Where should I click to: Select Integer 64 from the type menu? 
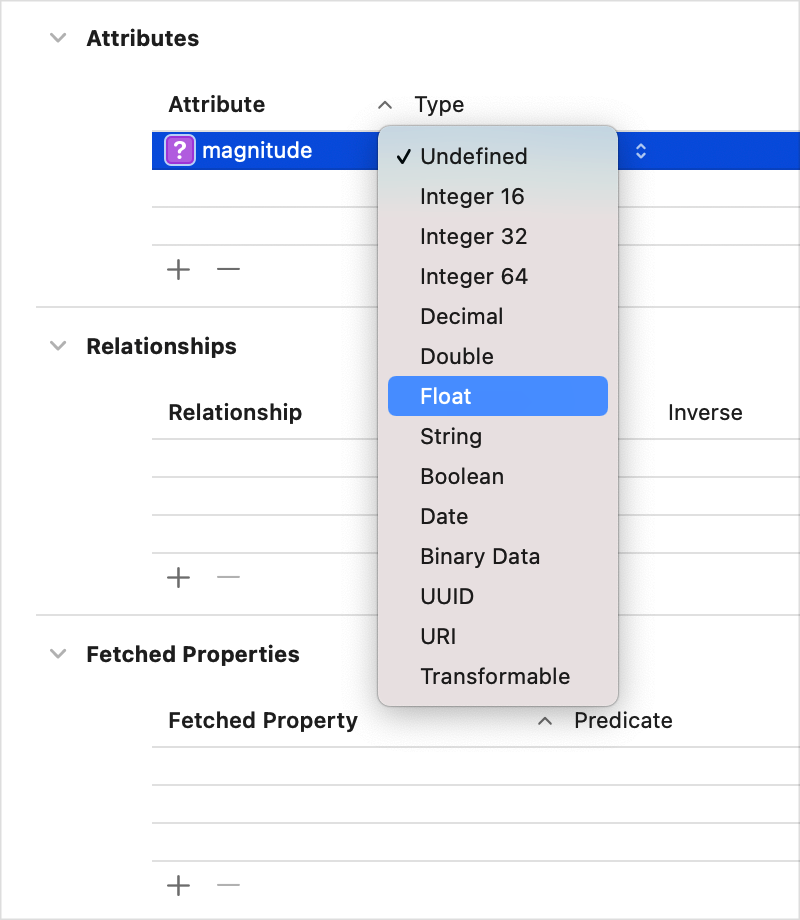[473, 276]
